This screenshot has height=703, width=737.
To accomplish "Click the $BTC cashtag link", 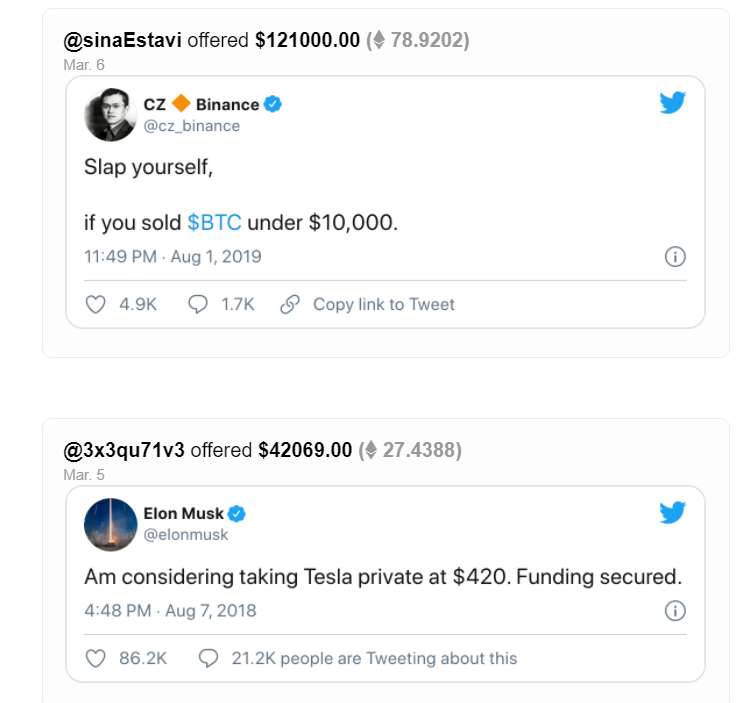I will [x=214, y=222].
